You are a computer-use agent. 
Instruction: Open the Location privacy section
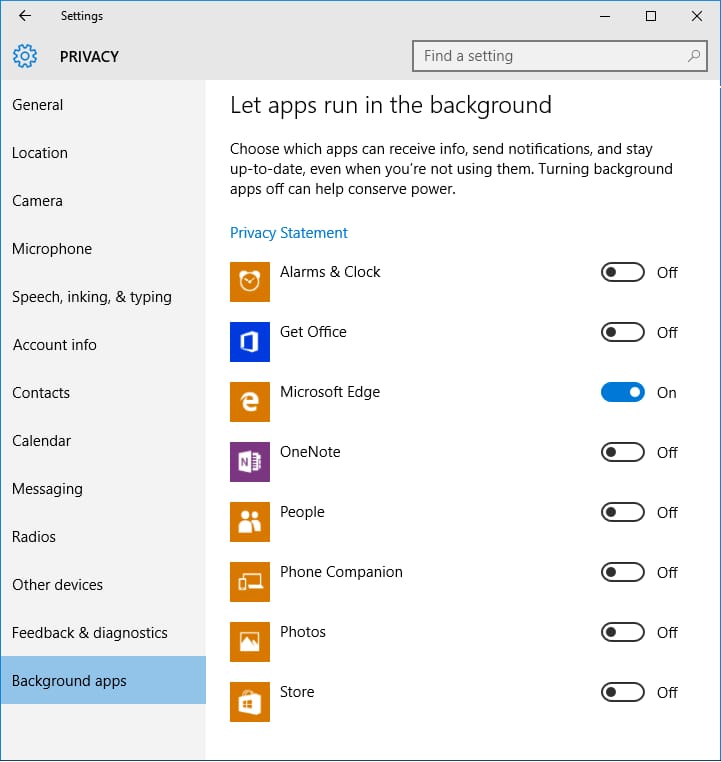click(103, 153)
